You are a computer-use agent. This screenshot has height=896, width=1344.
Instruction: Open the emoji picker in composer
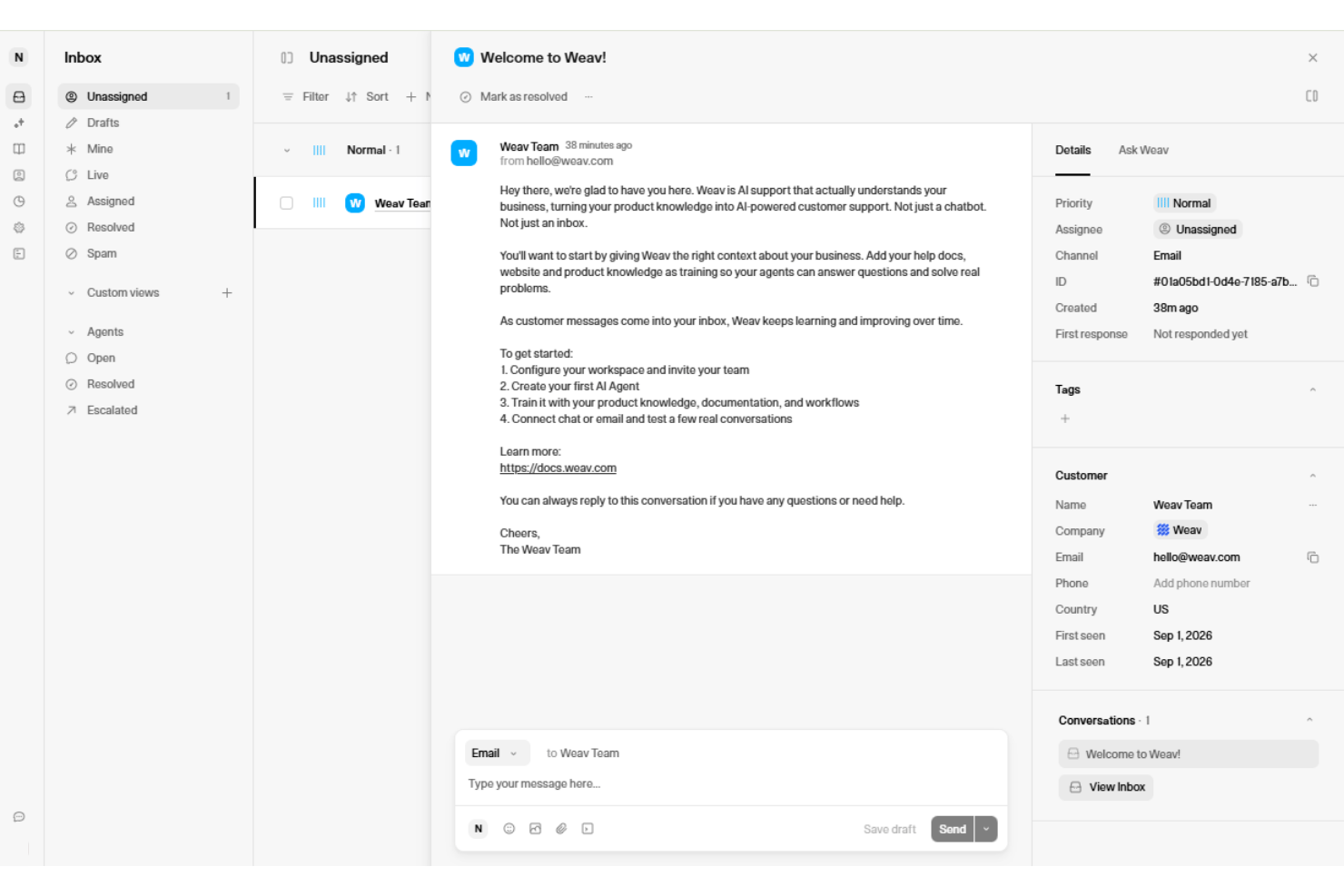tap(509, 829)
